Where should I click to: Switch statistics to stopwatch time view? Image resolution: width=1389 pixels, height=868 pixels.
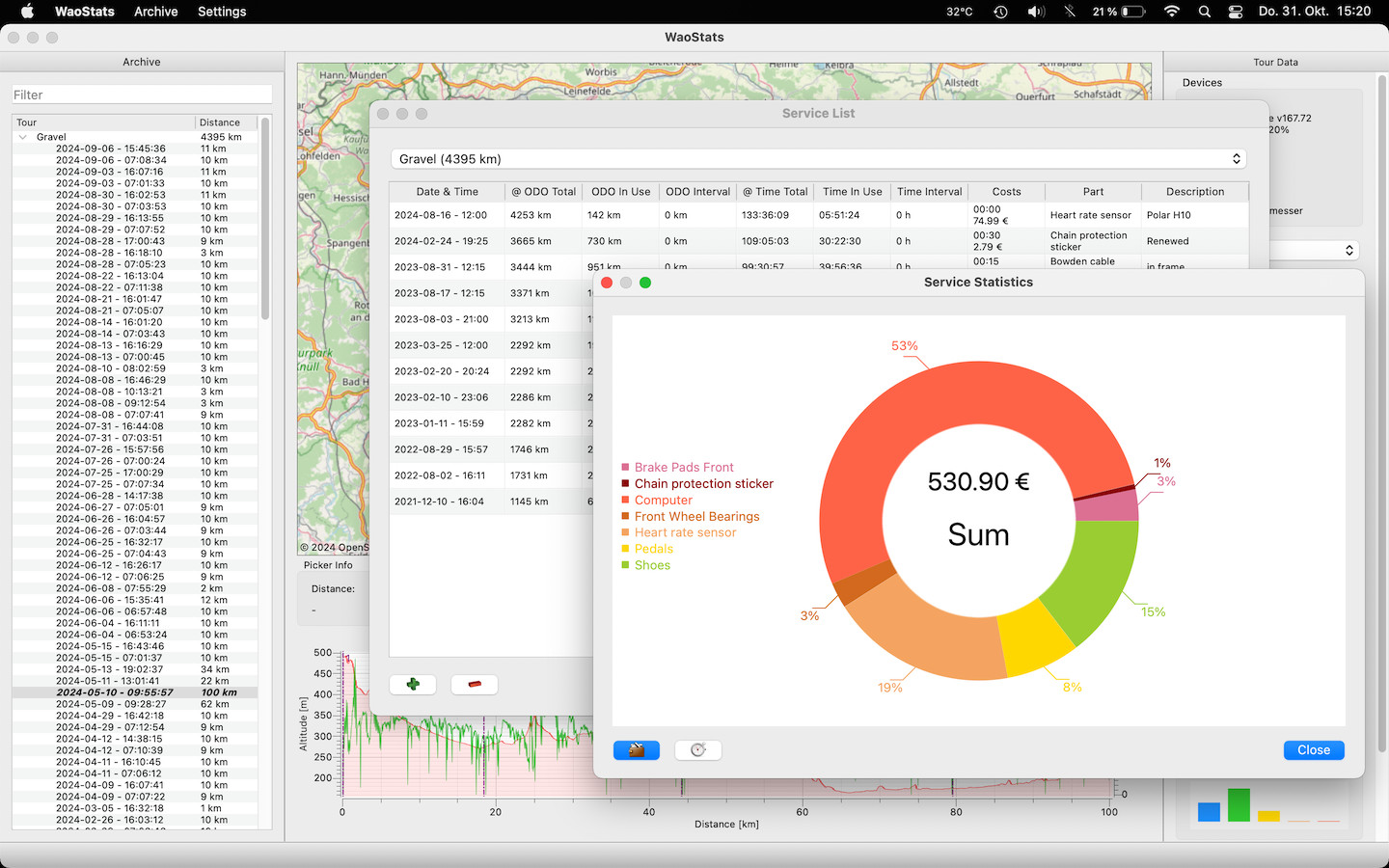tap(698, 750)
